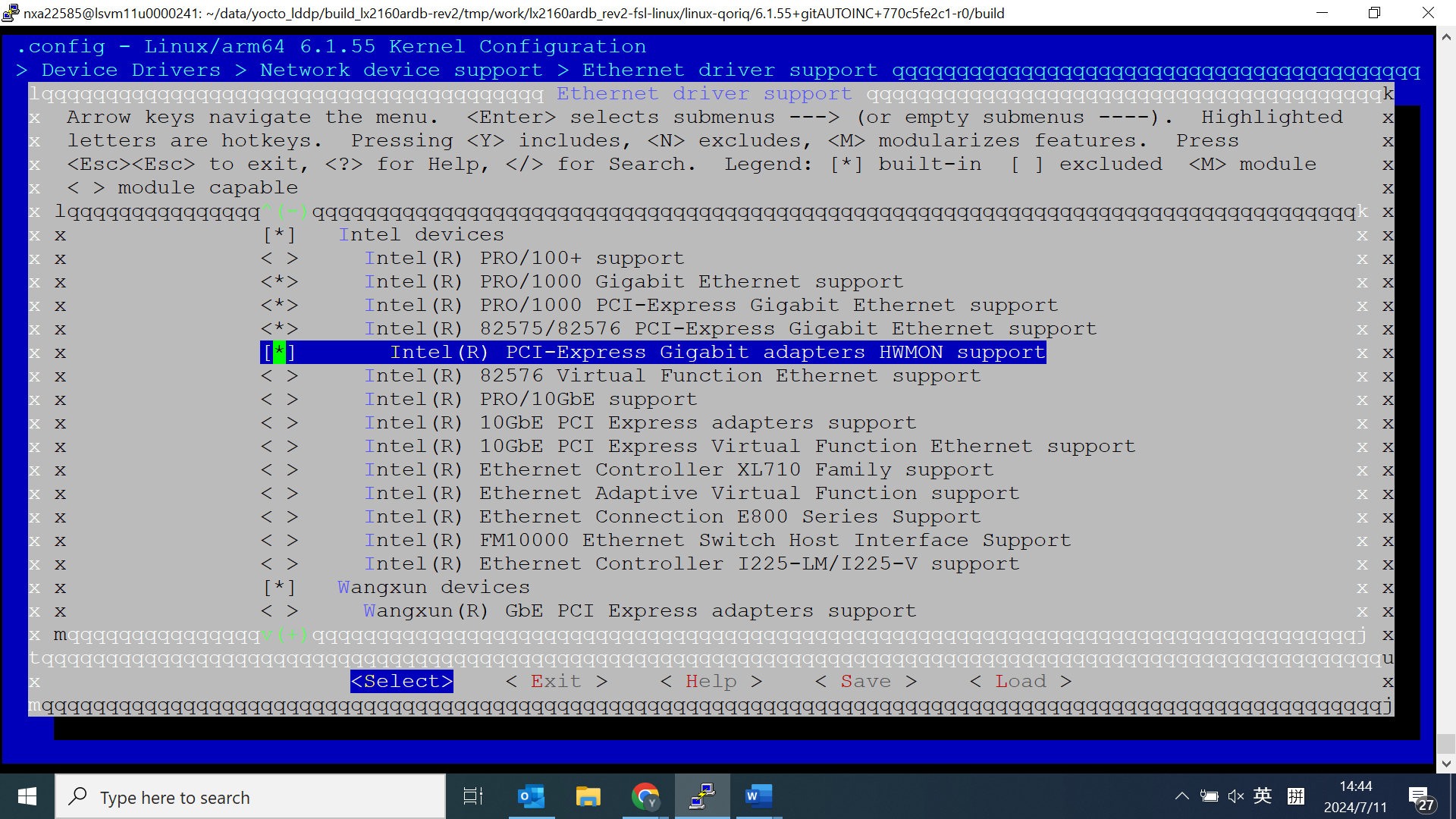1456x819 pixels.
Task: Open Task View on the taskbar
Action: click(x=473, y=796)
